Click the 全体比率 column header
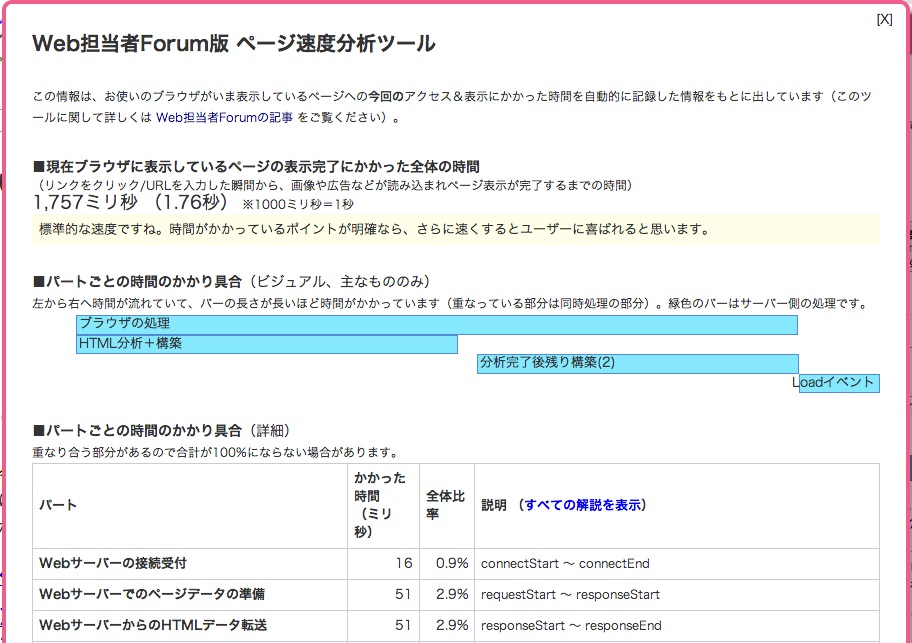This screenshot has height=643, width=912. tap(446, 505)
